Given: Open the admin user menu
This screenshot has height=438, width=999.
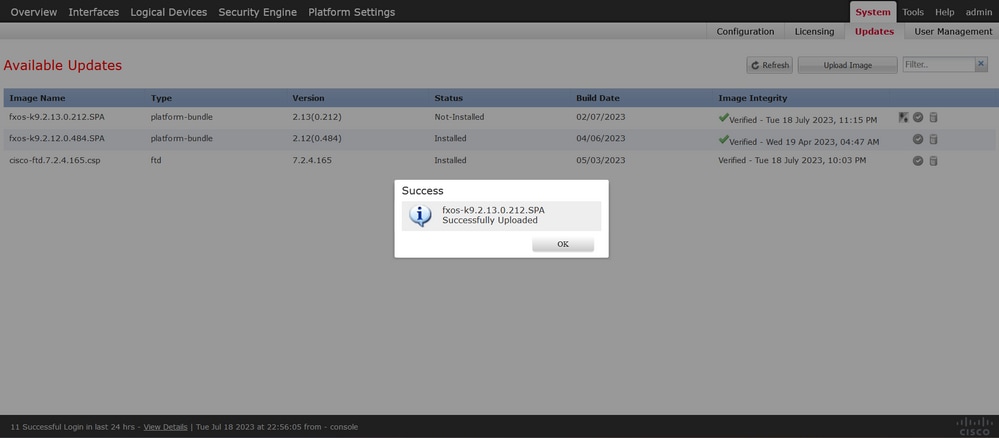Looking at the screenshot, I should point(979,12).
